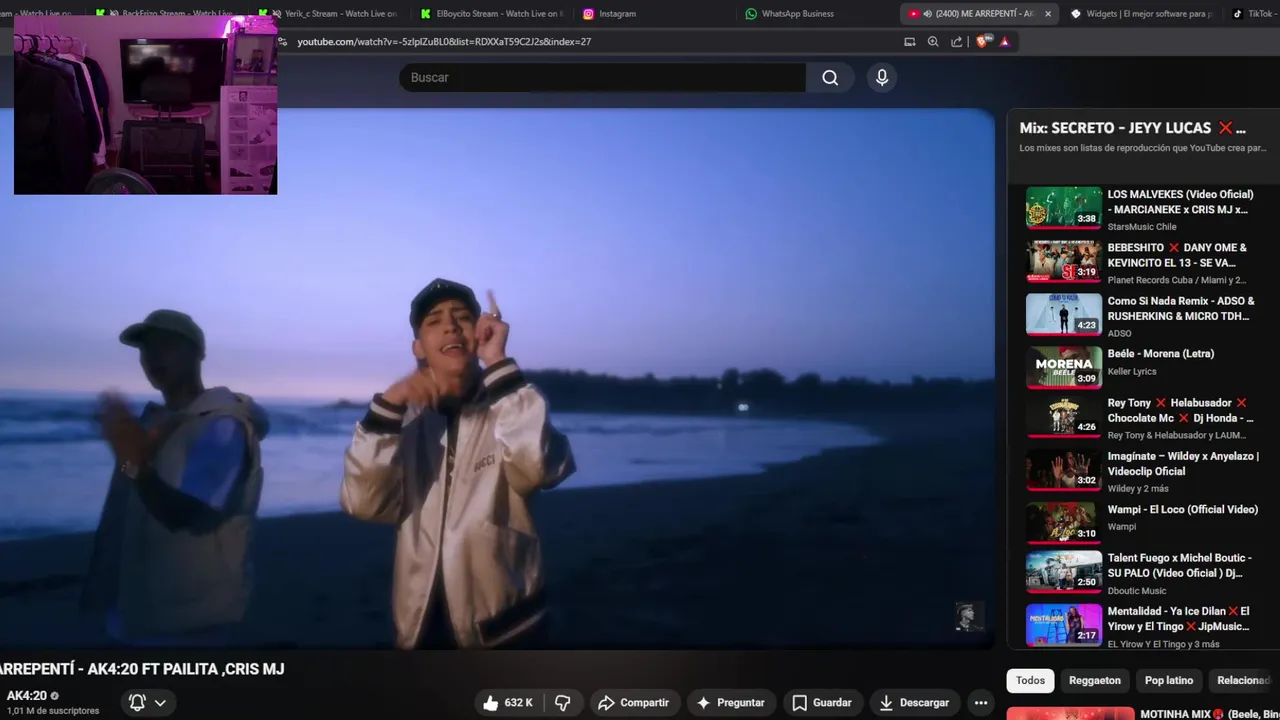The height and width of the screenshot is (720, 1280).
Task: Click Planet Records Cuba channel name
Action: pos(1176,280)
